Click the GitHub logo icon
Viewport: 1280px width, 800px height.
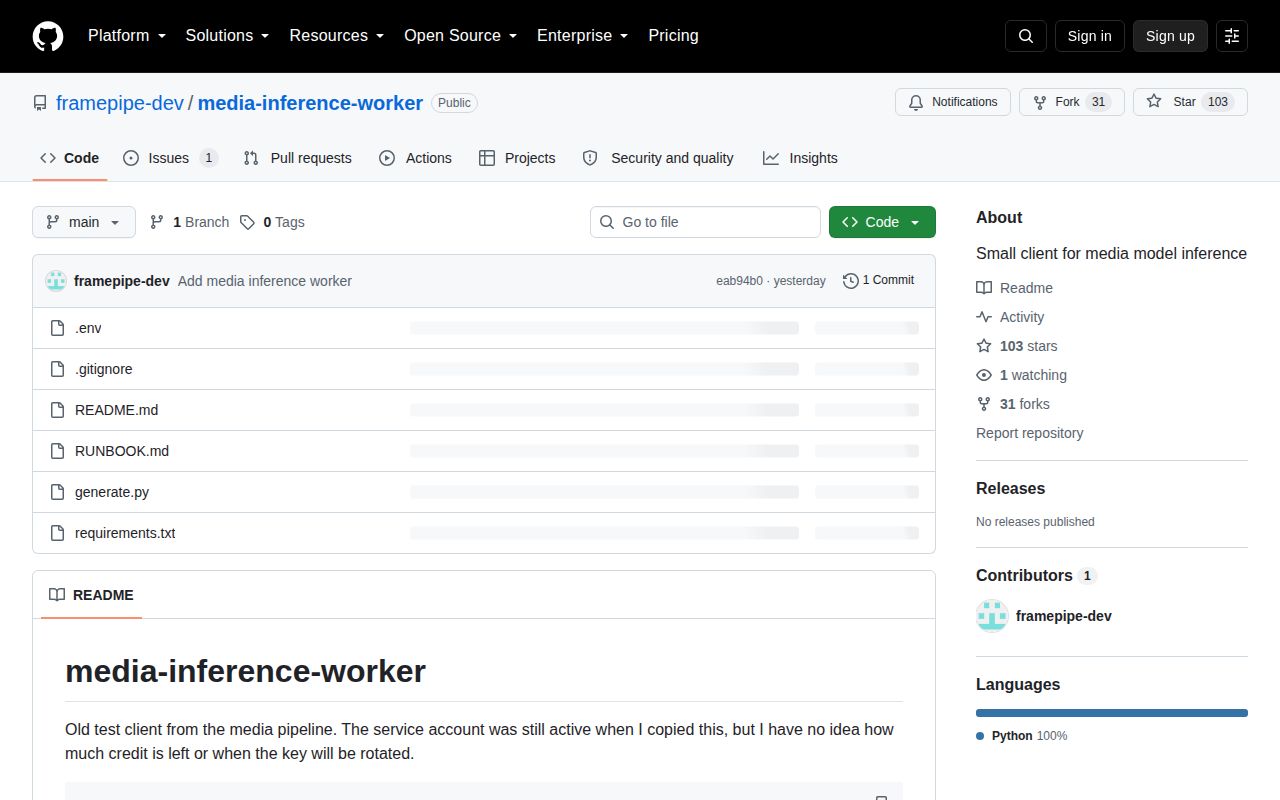pyautogui.click(x=48, y=36)
